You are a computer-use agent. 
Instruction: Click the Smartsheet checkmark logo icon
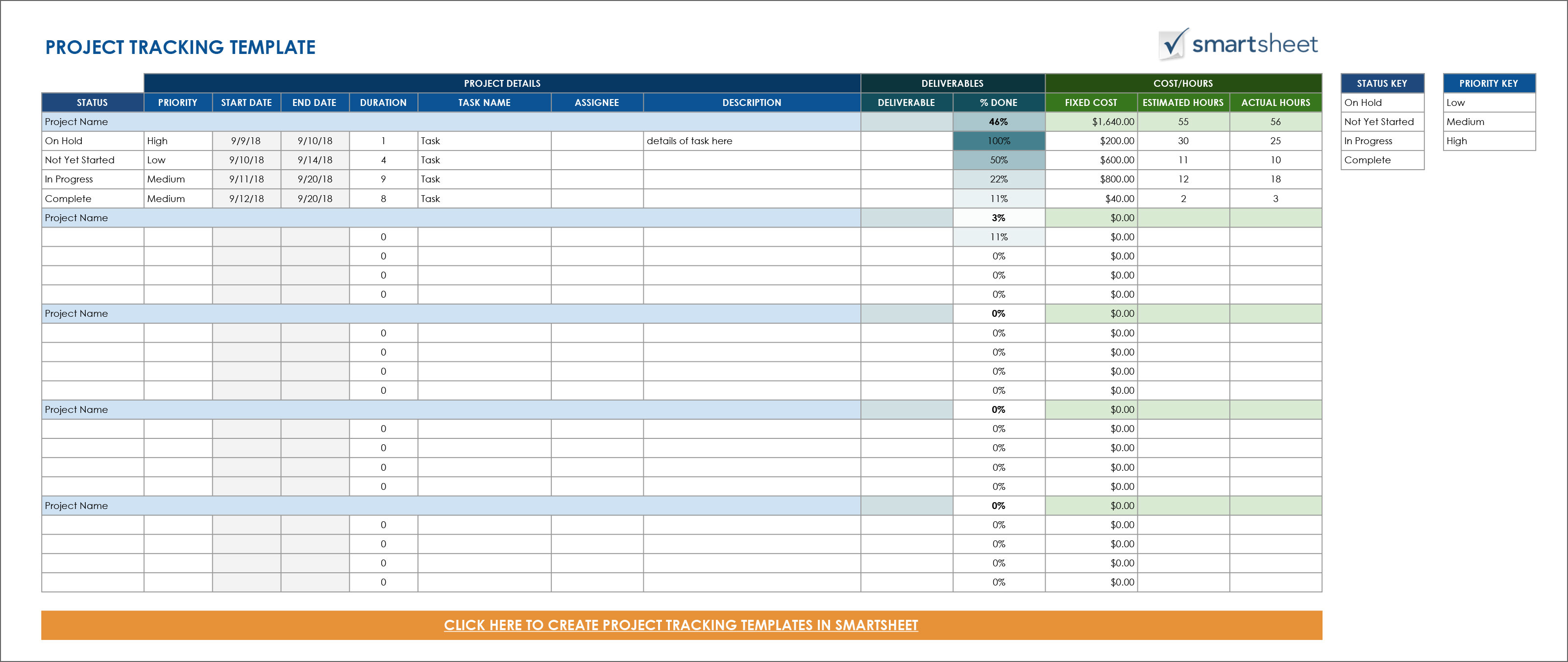point(1173,45)
